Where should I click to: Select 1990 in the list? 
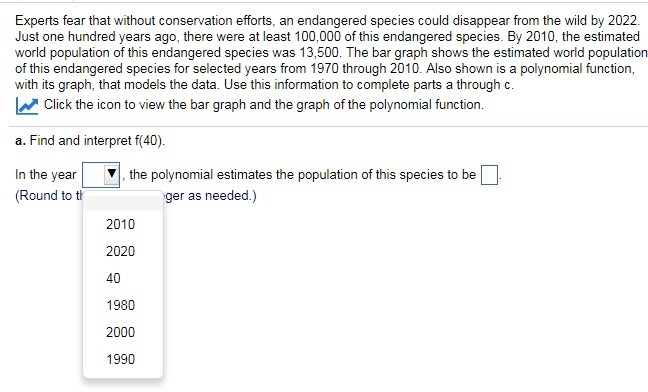(120, 359)
